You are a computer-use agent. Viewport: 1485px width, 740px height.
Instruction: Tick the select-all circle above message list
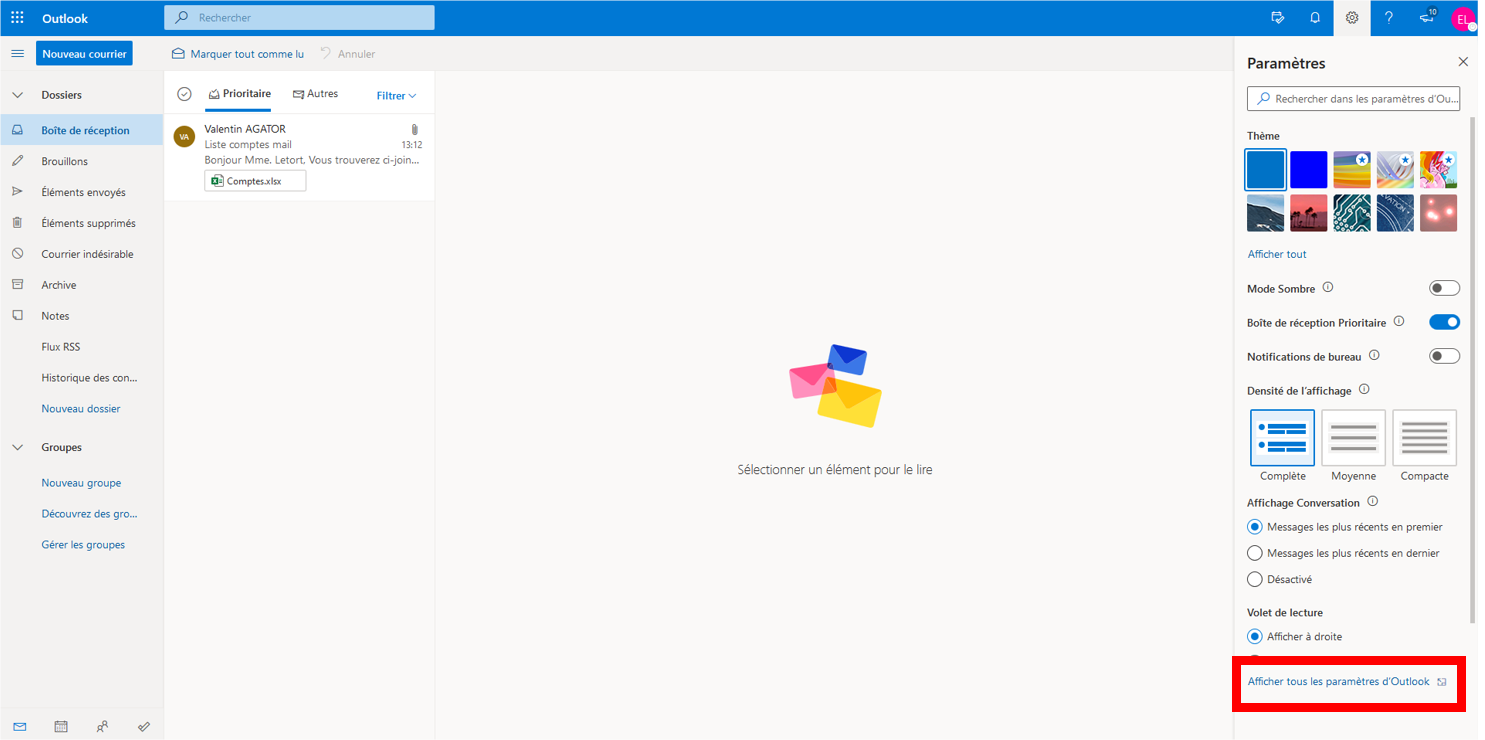pyautogui.click(x=184, y=94)
